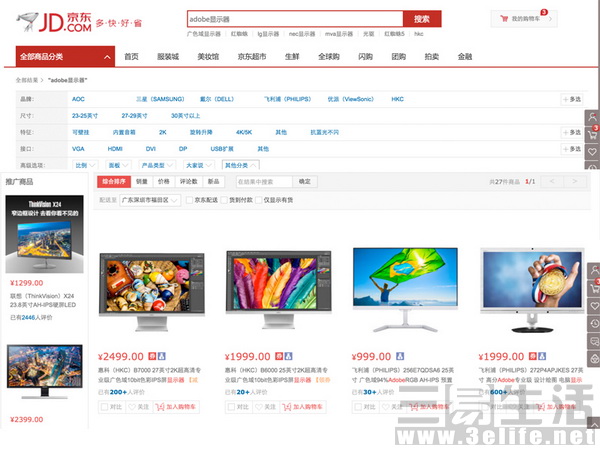Open the 大家说 filter dropdown
Image resolution: width=600 pixels, height=450 pixels.
click(x=199, y=165)
